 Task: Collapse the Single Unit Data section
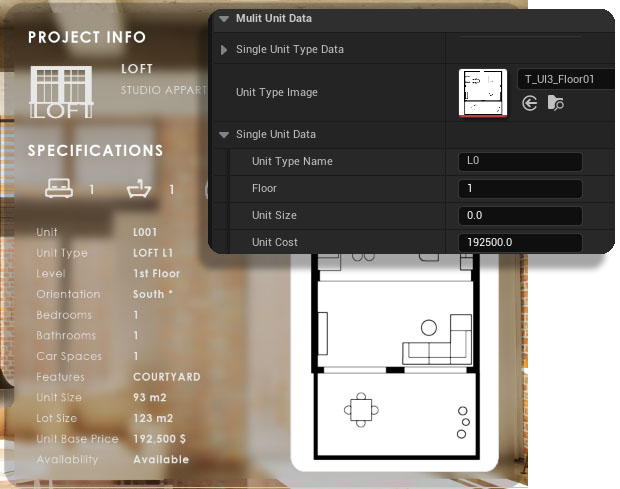[x=223, y=134]
